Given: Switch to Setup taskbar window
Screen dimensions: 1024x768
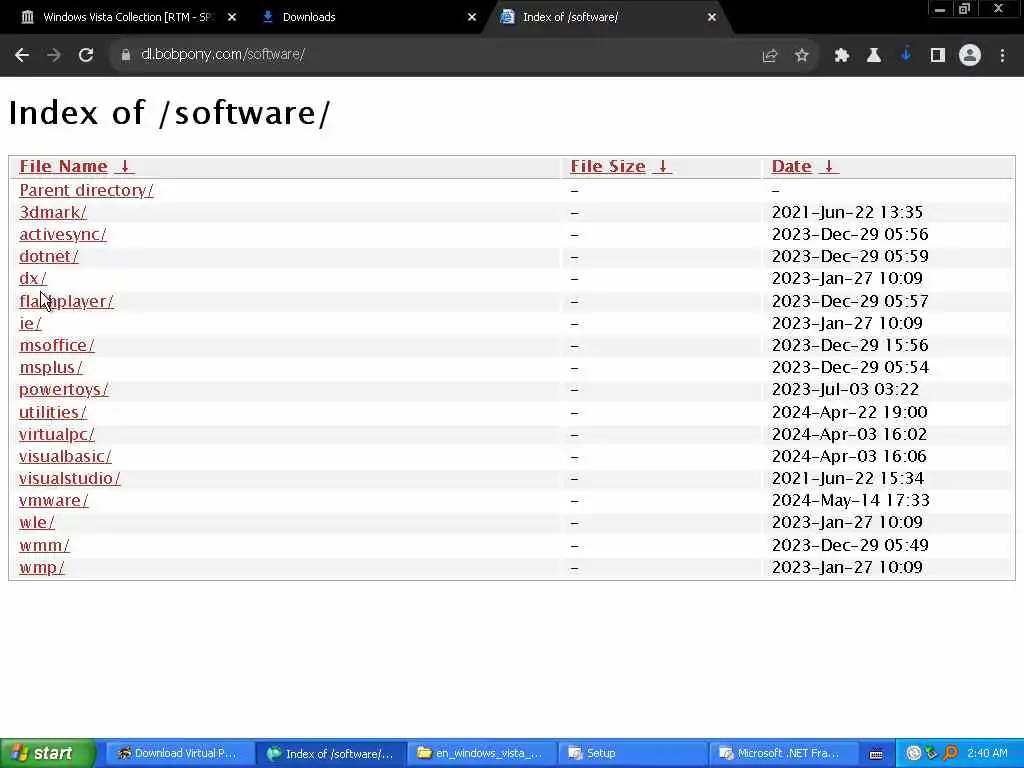Looking at the screenshot, I should pyautogui.click(x=632, y=753).
